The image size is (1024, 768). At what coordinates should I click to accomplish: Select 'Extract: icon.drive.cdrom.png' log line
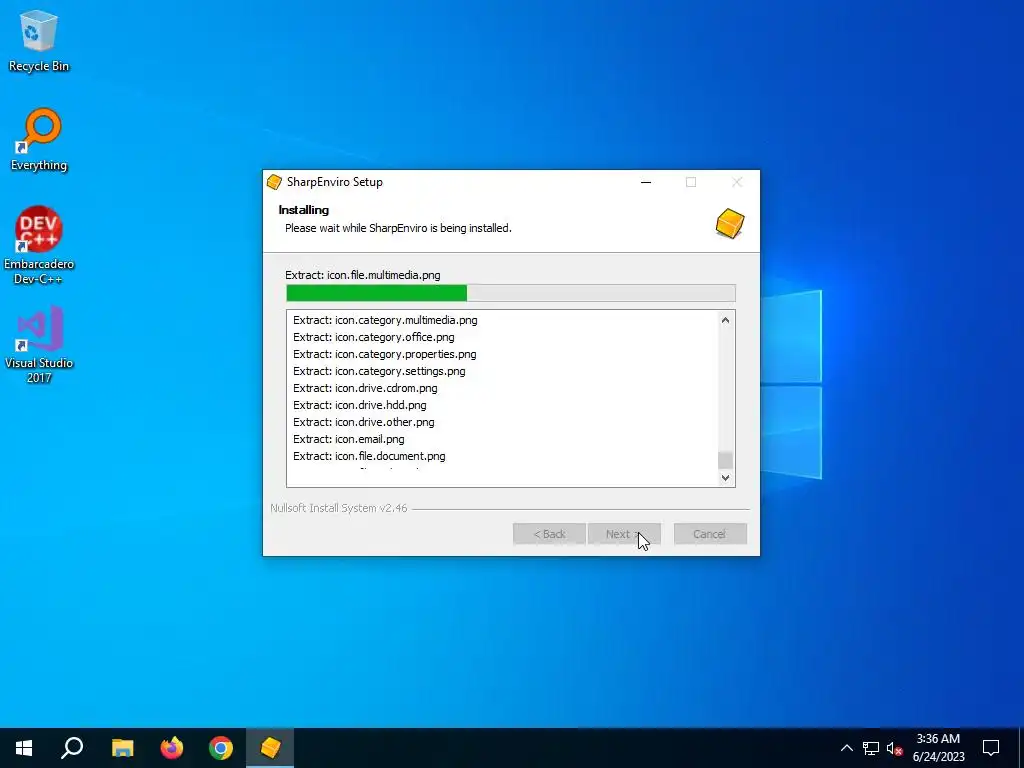coord(365,388)
